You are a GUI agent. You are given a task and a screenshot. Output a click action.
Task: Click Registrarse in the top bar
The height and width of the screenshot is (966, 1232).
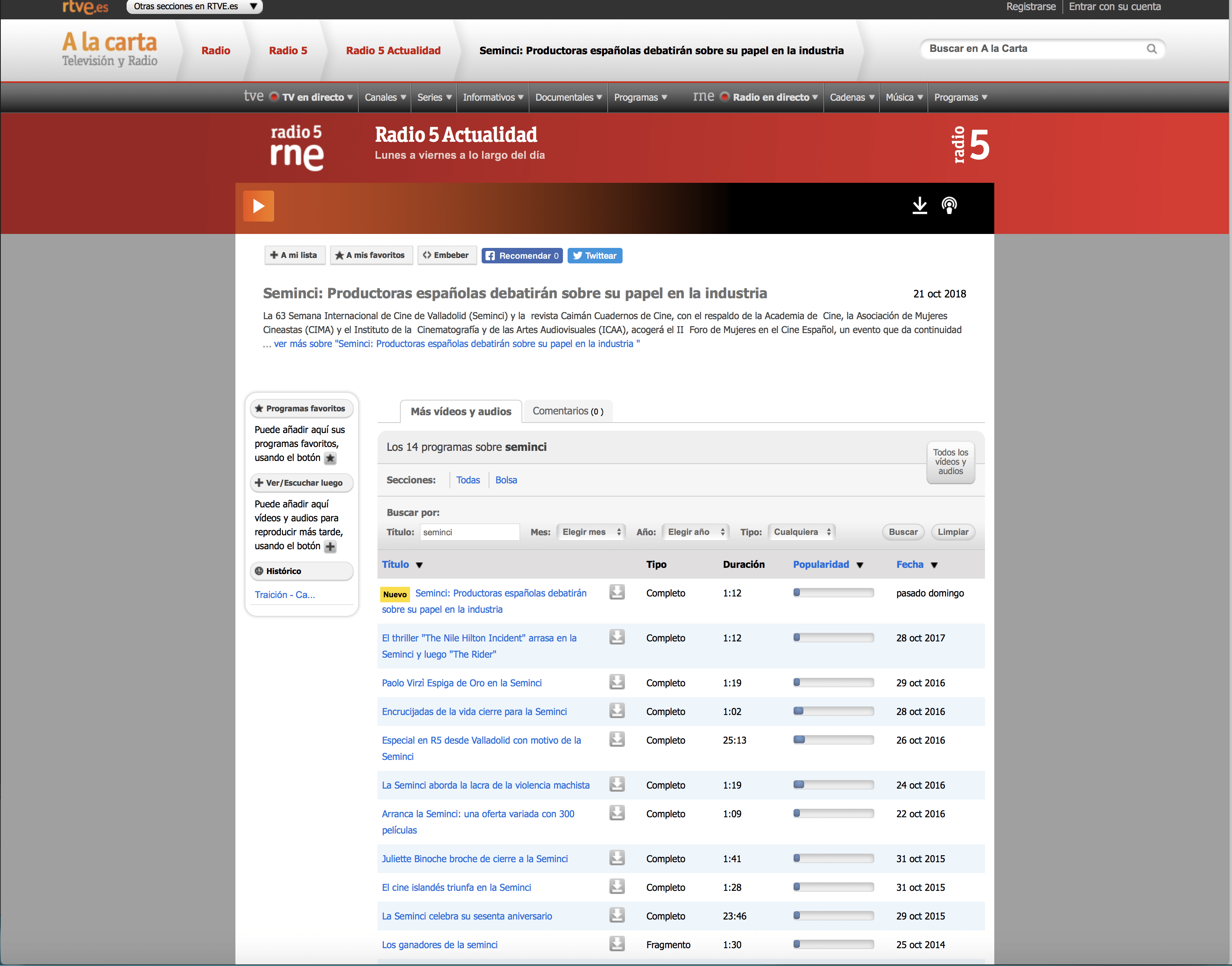click(x=1031, y=7)
